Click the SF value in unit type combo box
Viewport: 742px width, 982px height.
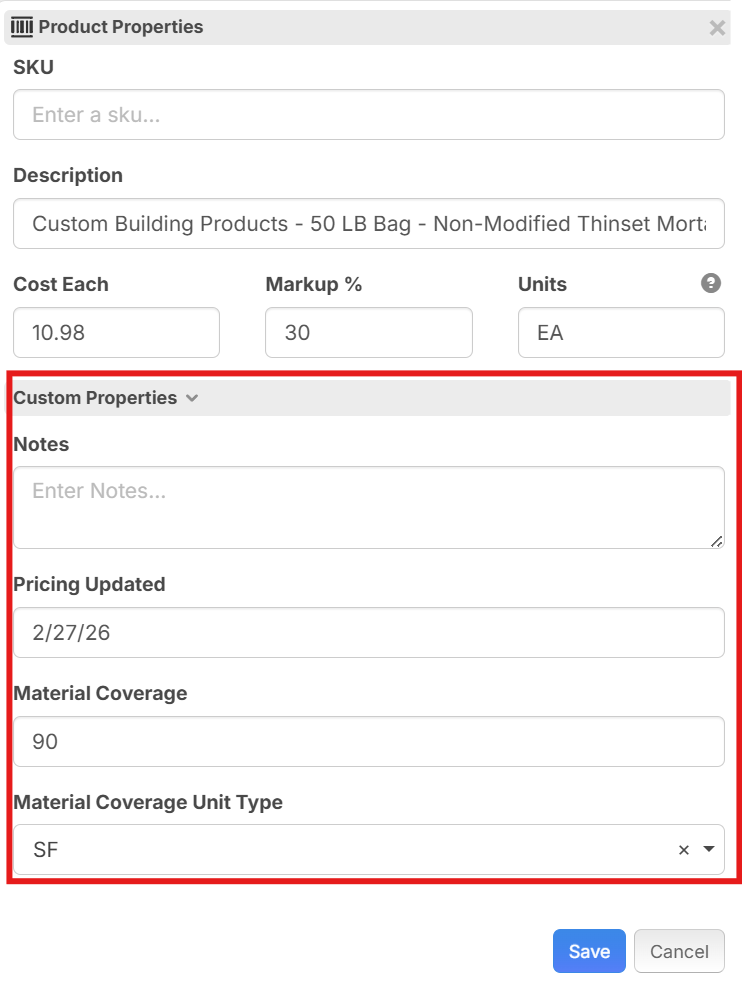click(x=46, y=850)
